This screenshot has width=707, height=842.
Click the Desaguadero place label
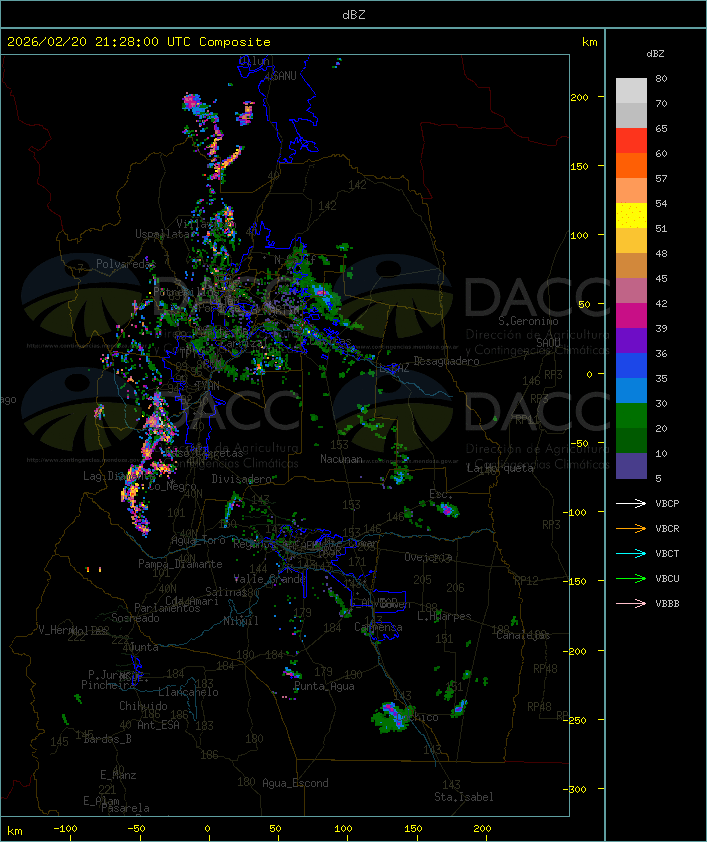point(446,361)
